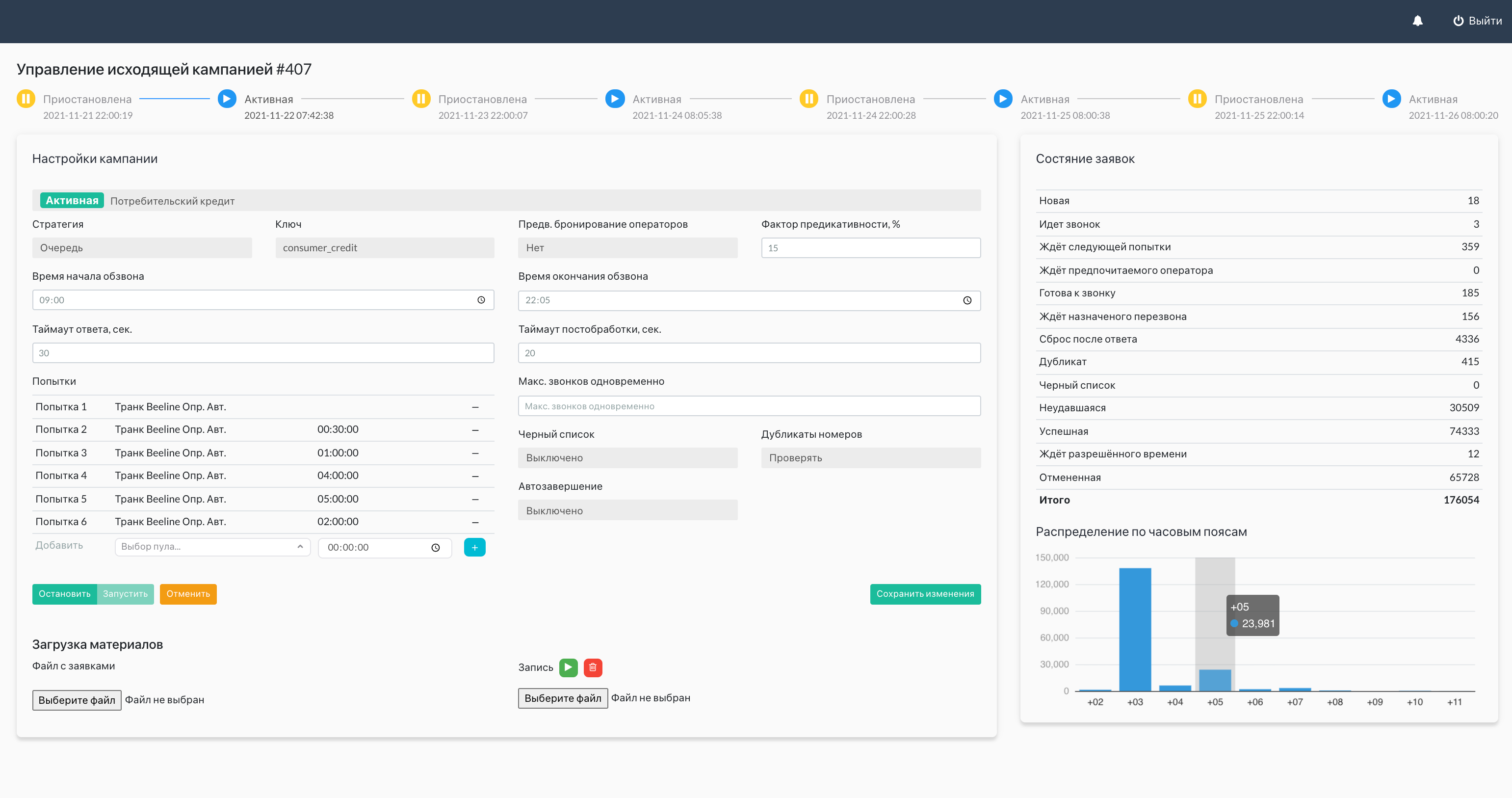This screenshot has height=798, width=1512.
Task: Select the play icon dated 2021-11-26 08:00:20
Action: 1392,98
